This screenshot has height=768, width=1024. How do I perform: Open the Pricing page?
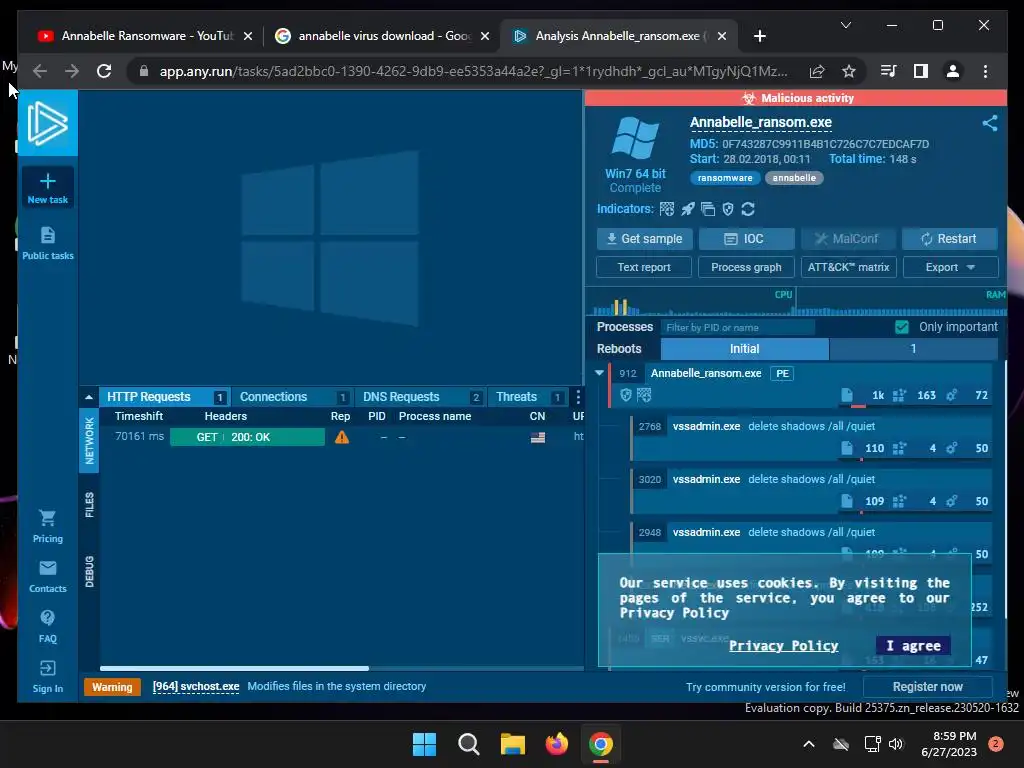(x=48, y=526)
